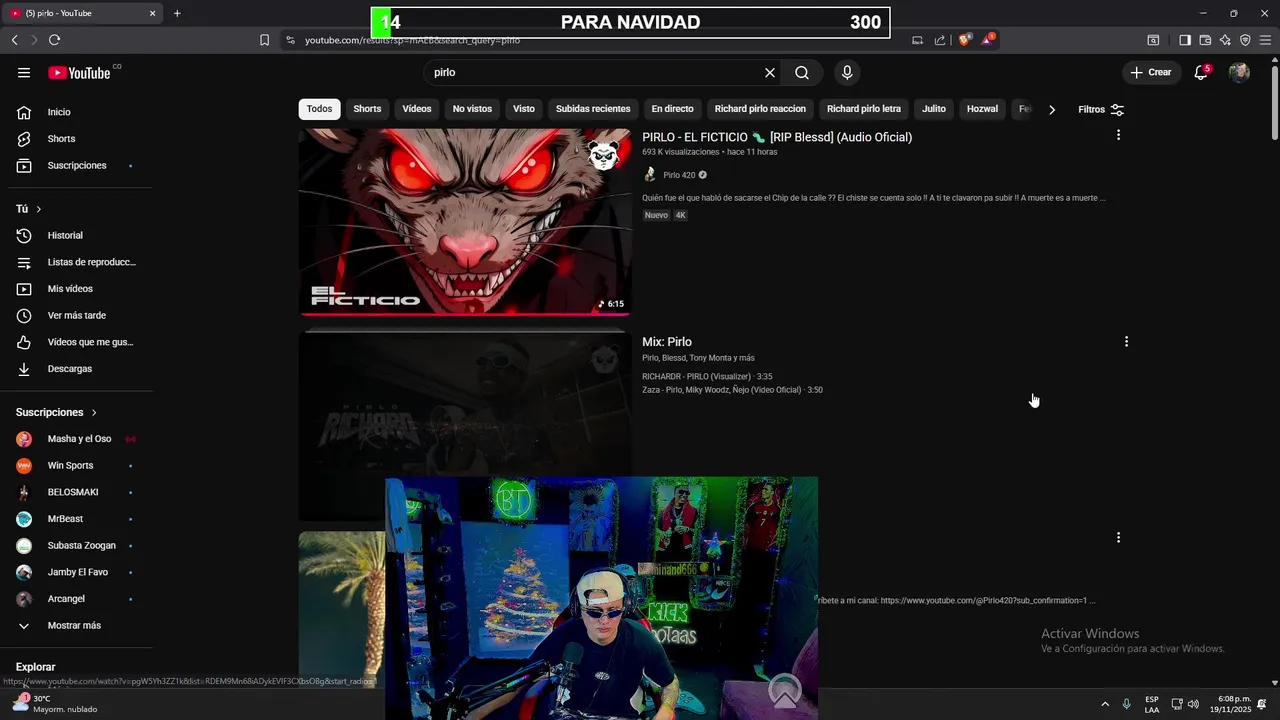Select the Julito filter chip

click(x=934, y=109)
